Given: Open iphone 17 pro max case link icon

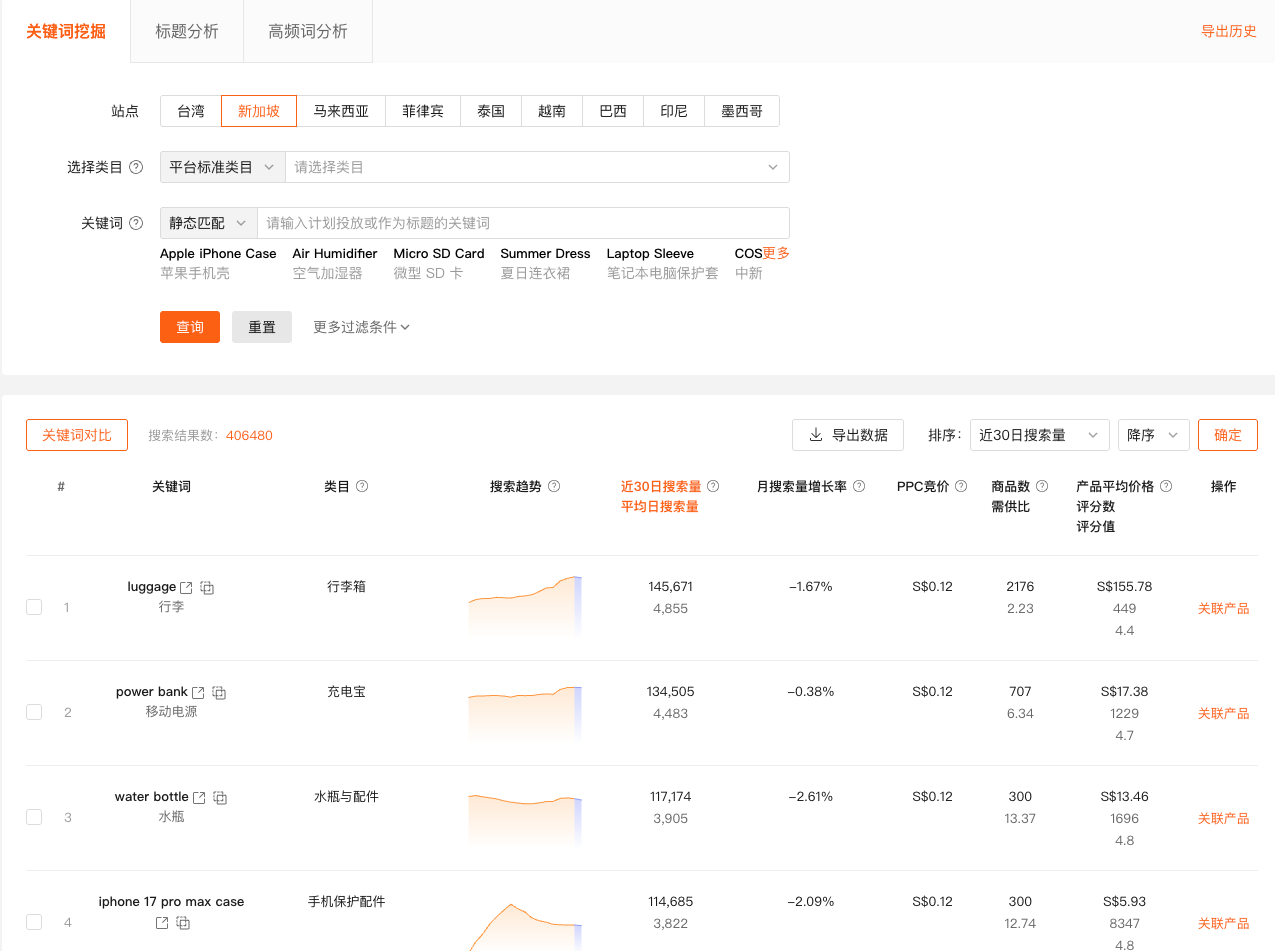Looking at the screenshot, I should click(162, 923).
